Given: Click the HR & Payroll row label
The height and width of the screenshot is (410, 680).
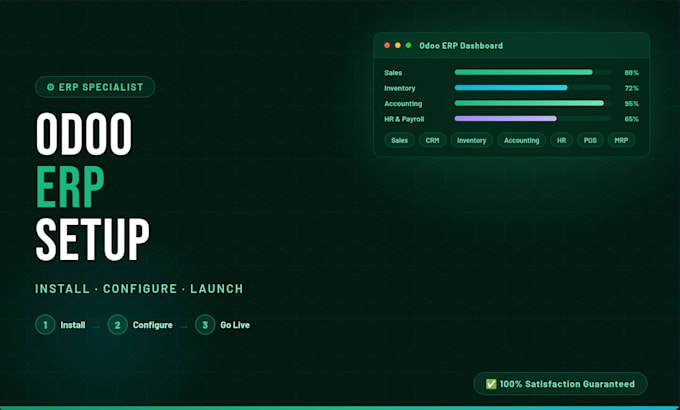Looking at the screenshot, I should pyautogui.click(x=404, y=119).
